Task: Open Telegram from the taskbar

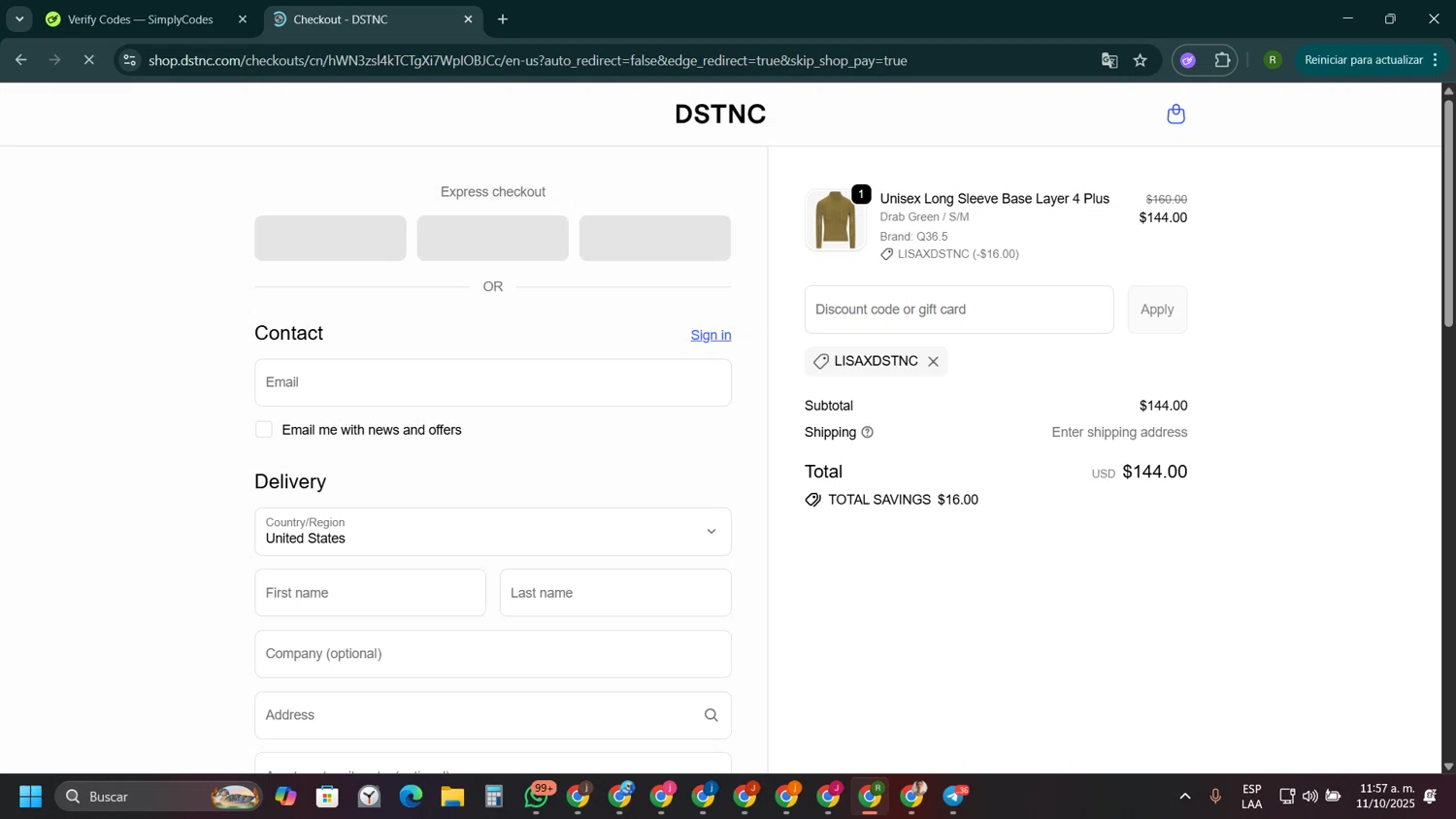Action: 954,797
